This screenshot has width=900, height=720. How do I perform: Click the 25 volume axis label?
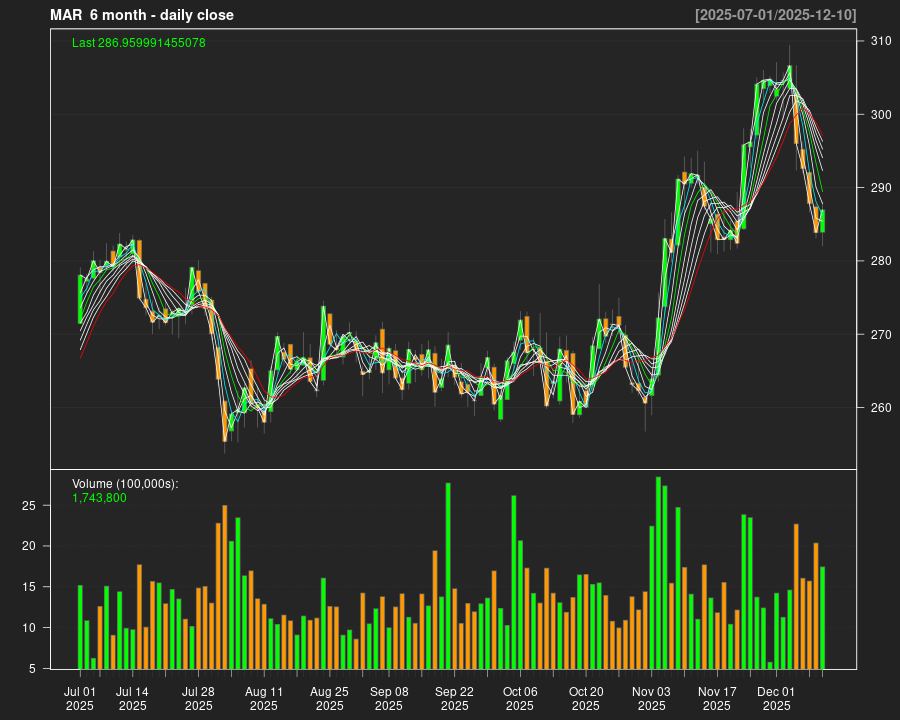click(x=30, y=506)
